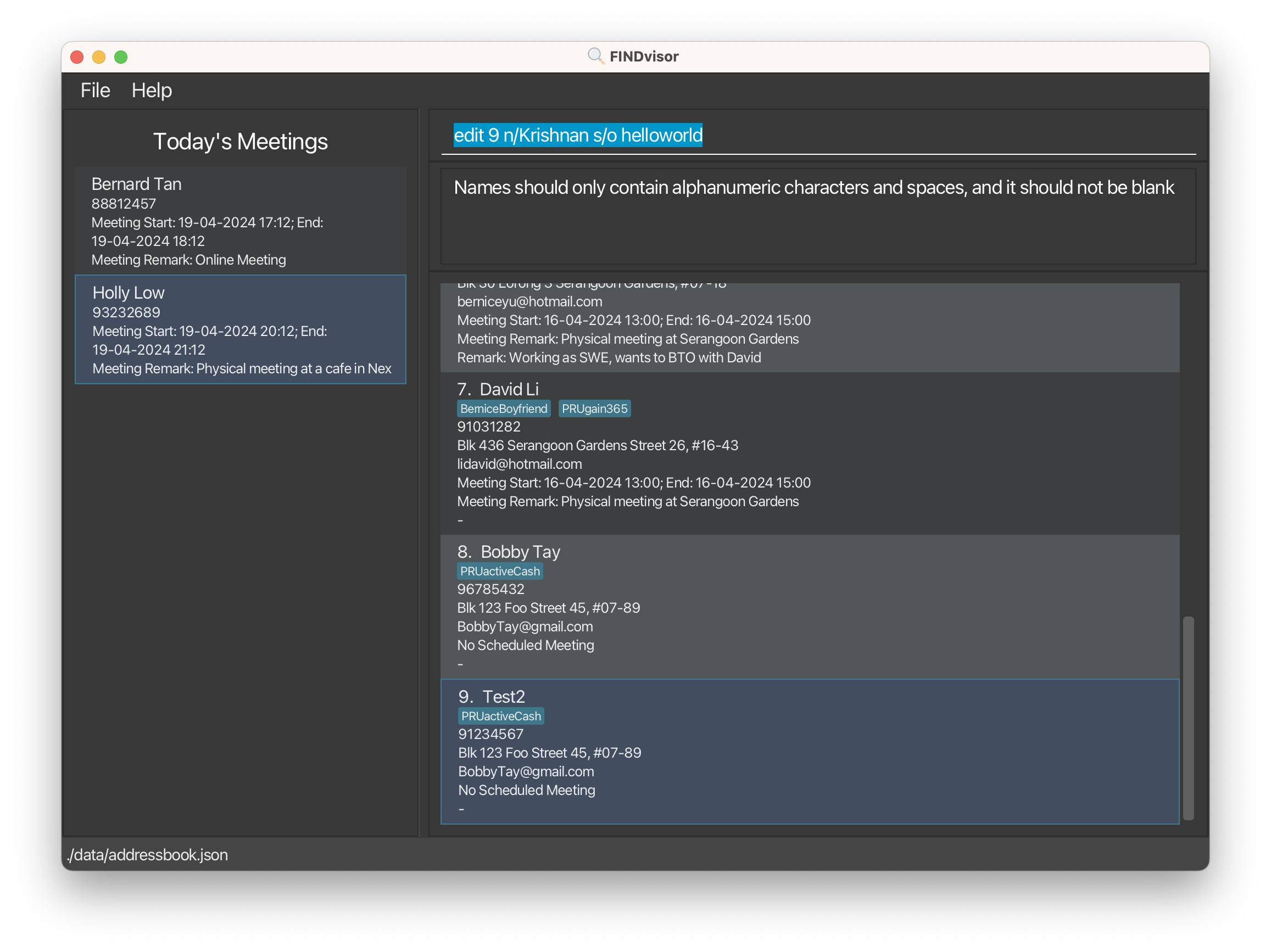
Task: Open the Help menu
Action: (152, 90)
